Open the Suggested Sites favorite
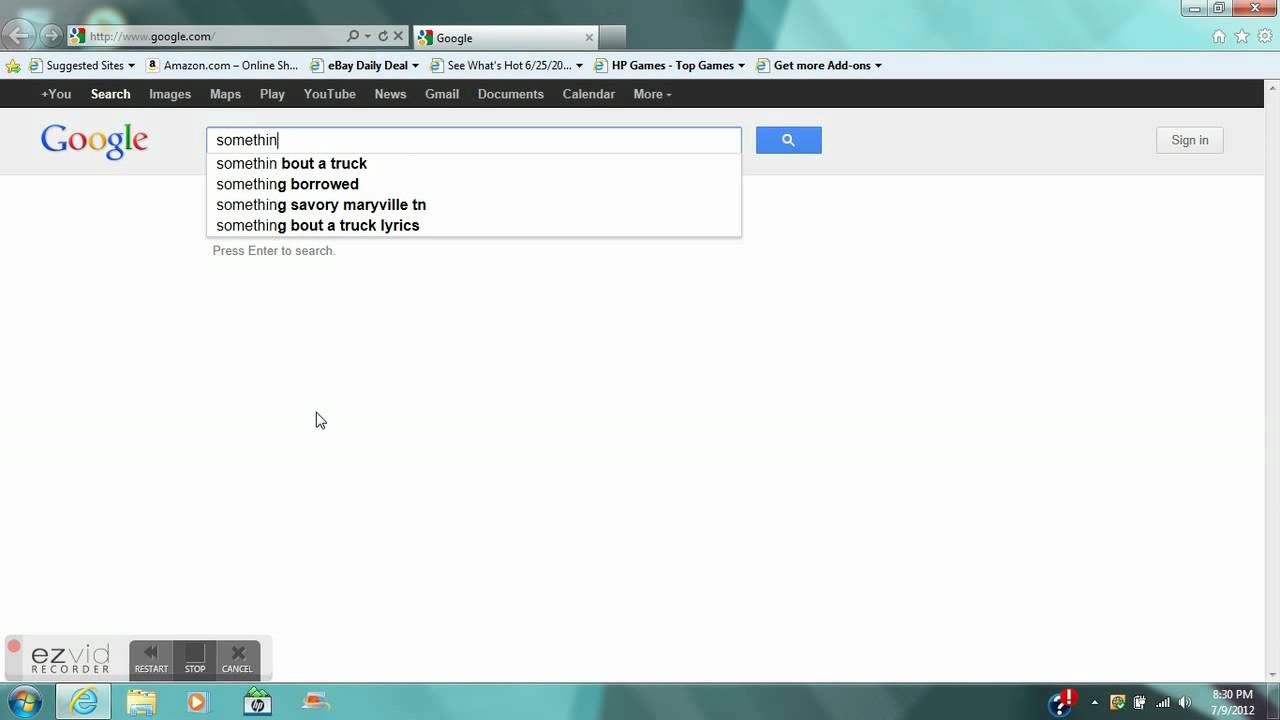 click(x=77, y=66)
